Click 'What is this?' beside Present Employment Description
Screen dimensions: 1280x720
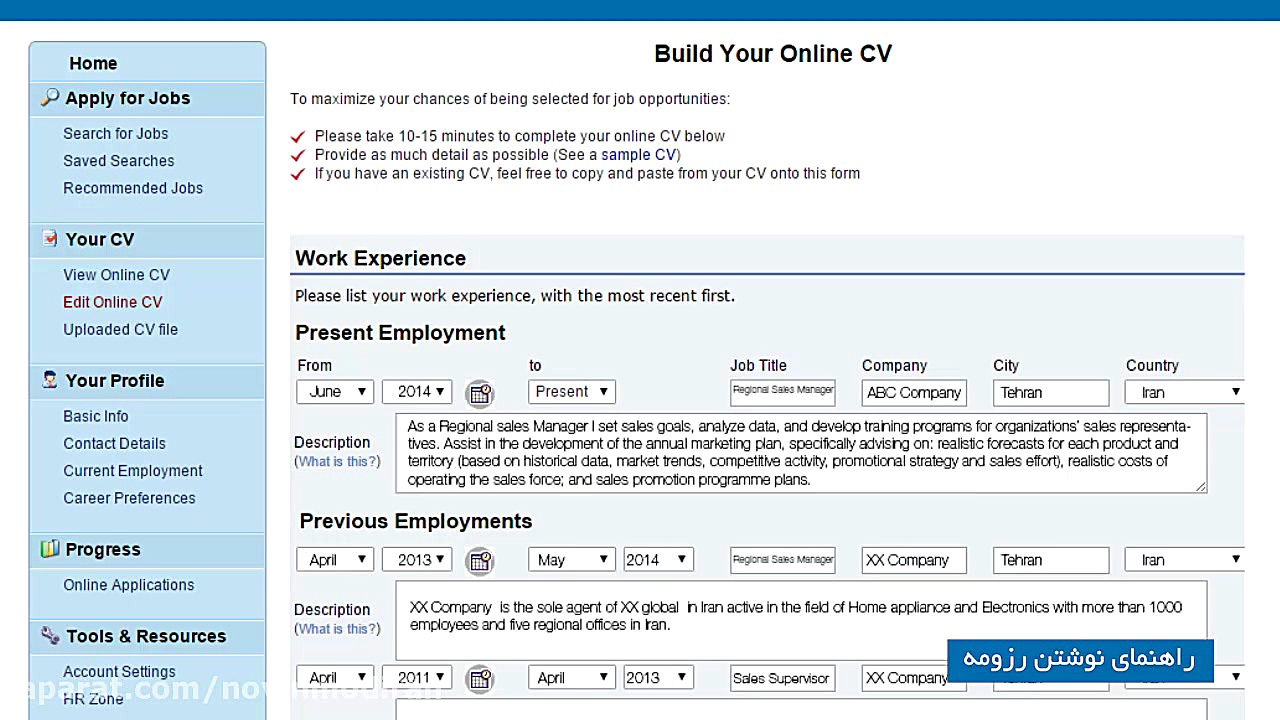point(337,462)
